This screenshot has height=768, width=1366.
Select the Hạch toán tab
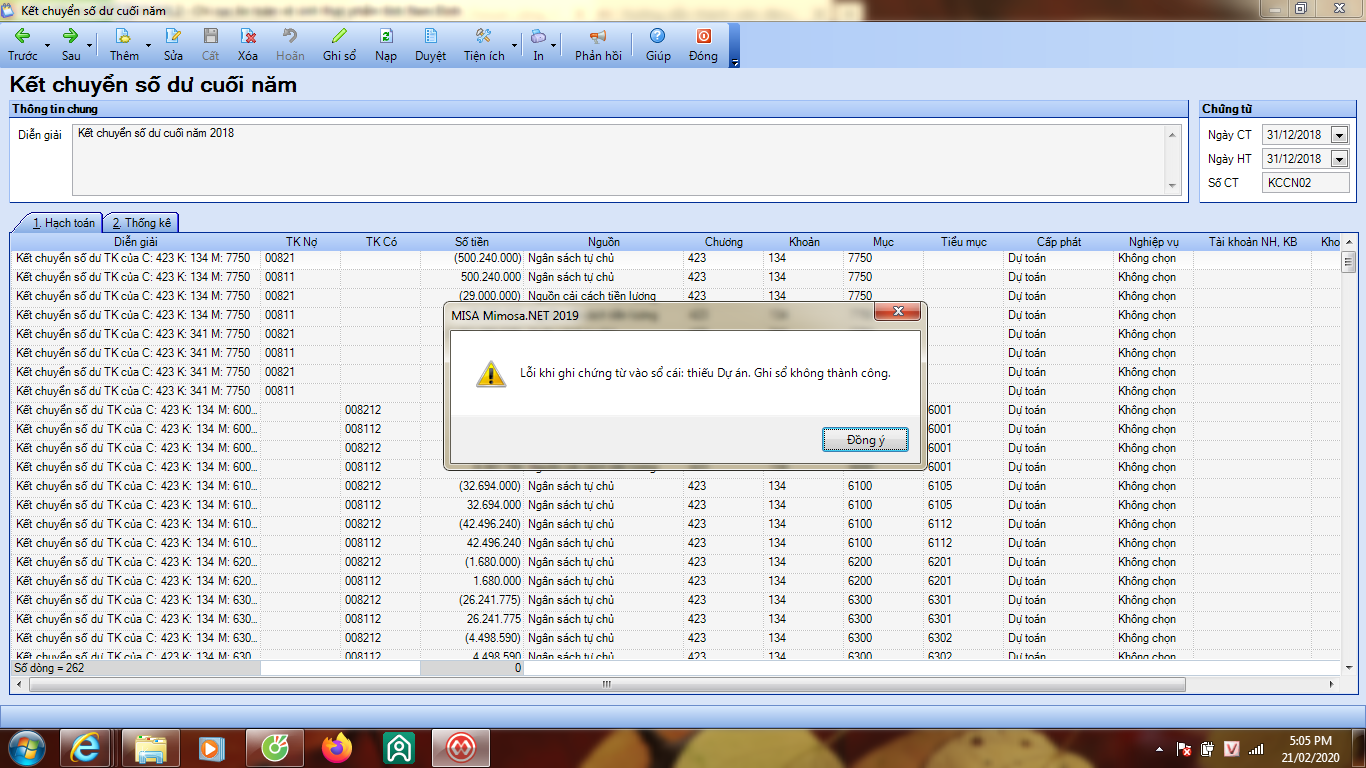63,223
